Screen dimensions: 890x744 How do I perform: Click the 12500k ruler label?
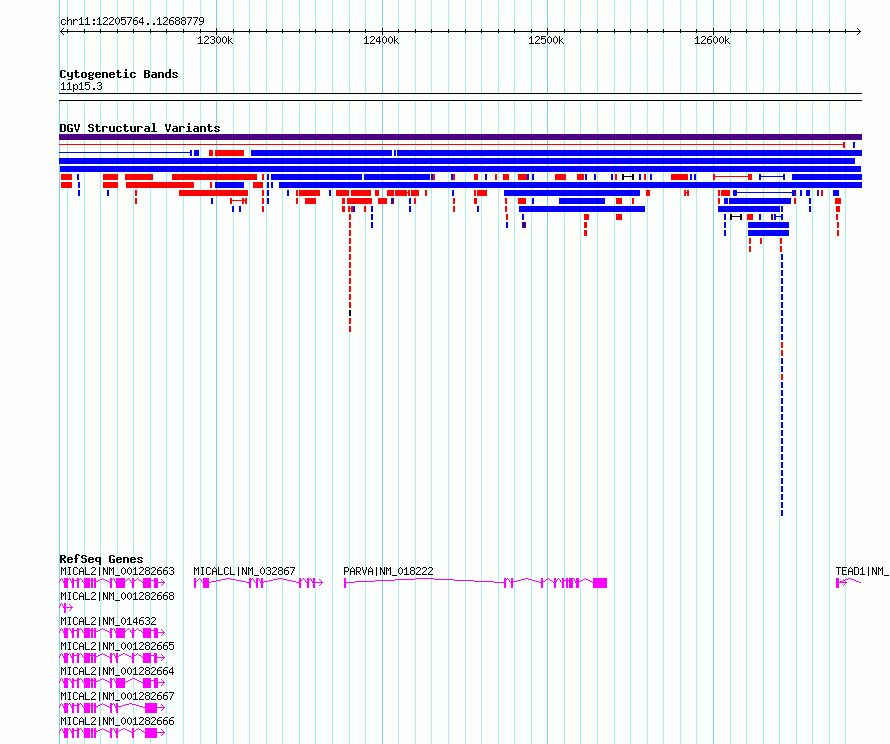(x=546, y=40)
